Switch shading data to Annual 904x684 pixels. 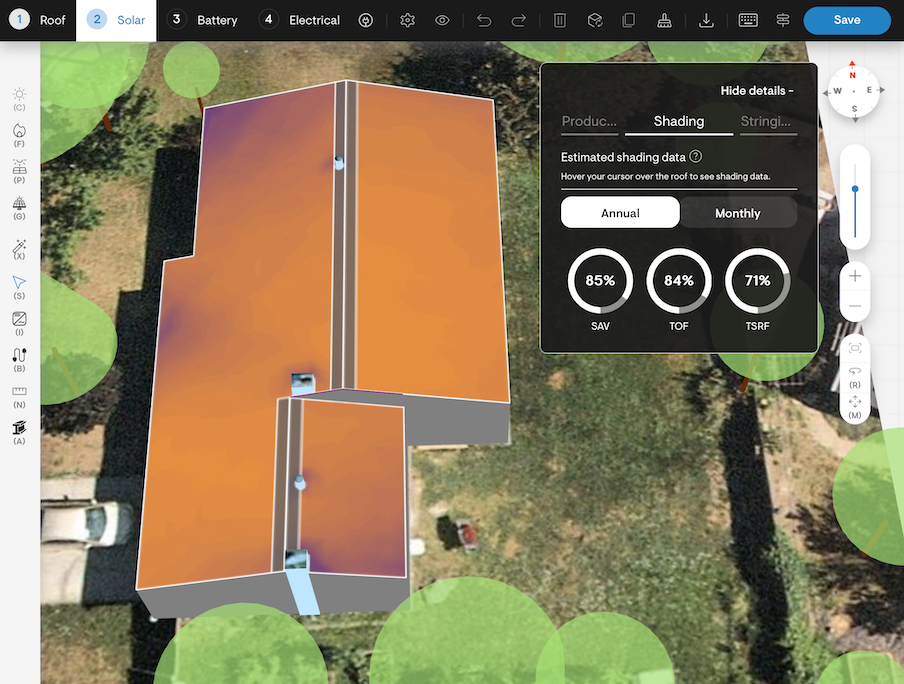pos(620,213)
